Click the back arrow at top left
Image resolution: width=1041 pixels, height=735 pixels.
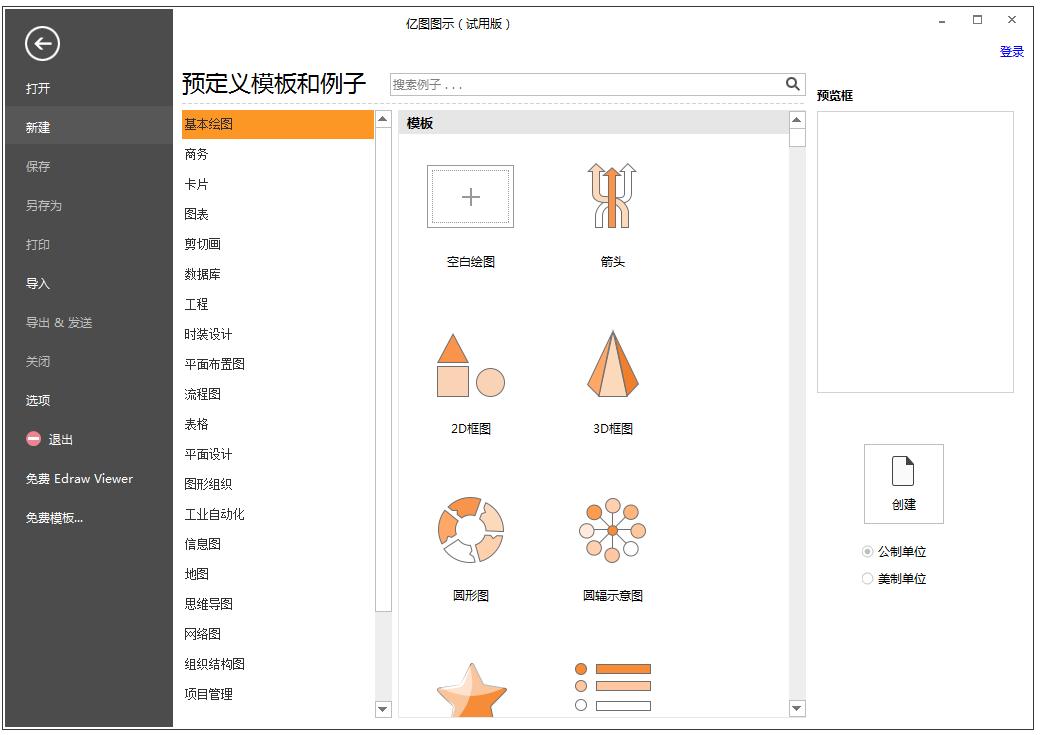41,45
